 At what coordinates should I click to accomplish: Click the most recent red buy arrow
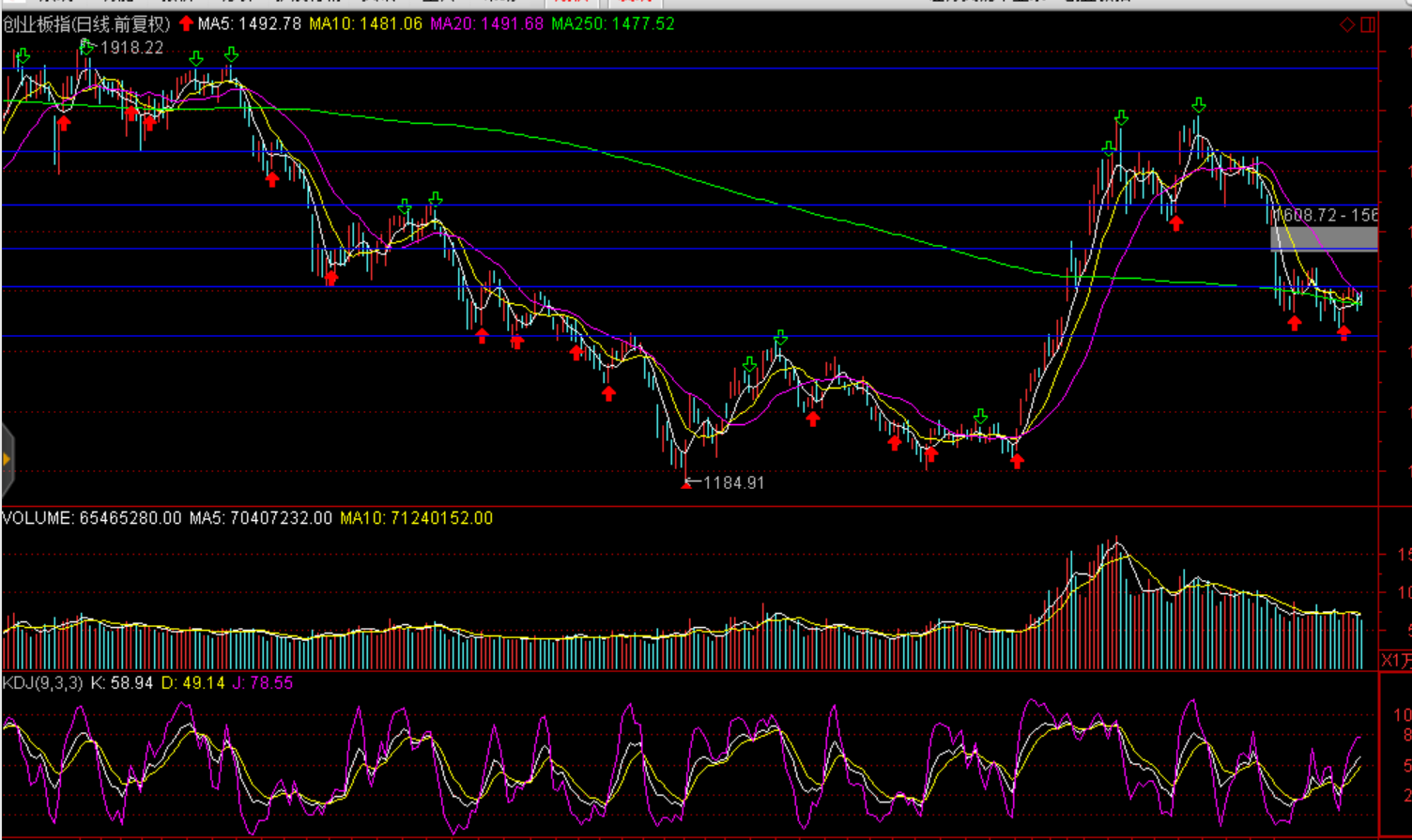[1344, 332]
